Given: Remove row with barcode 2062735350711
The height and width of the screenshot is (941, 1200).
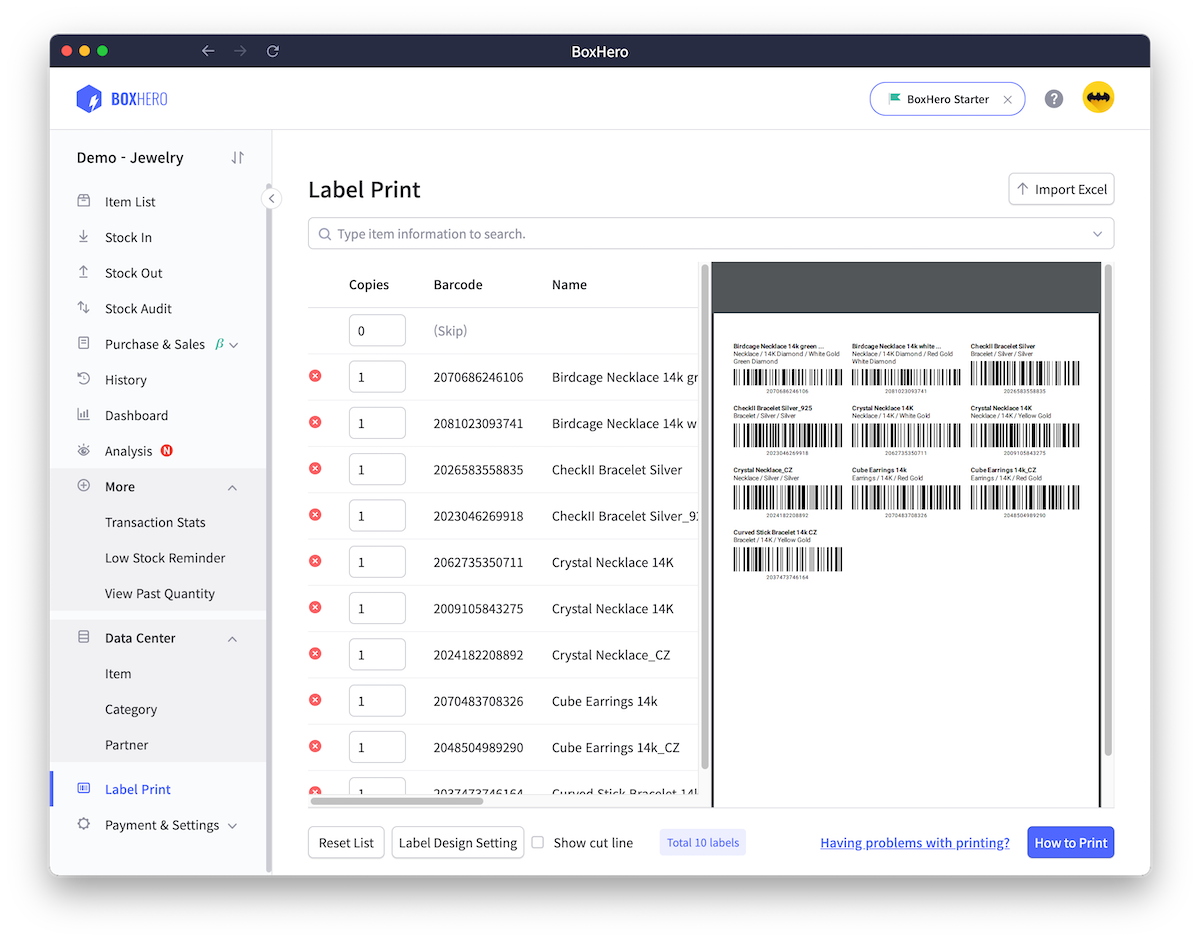Looking at the screenshot, I should [x=315, y=561].
